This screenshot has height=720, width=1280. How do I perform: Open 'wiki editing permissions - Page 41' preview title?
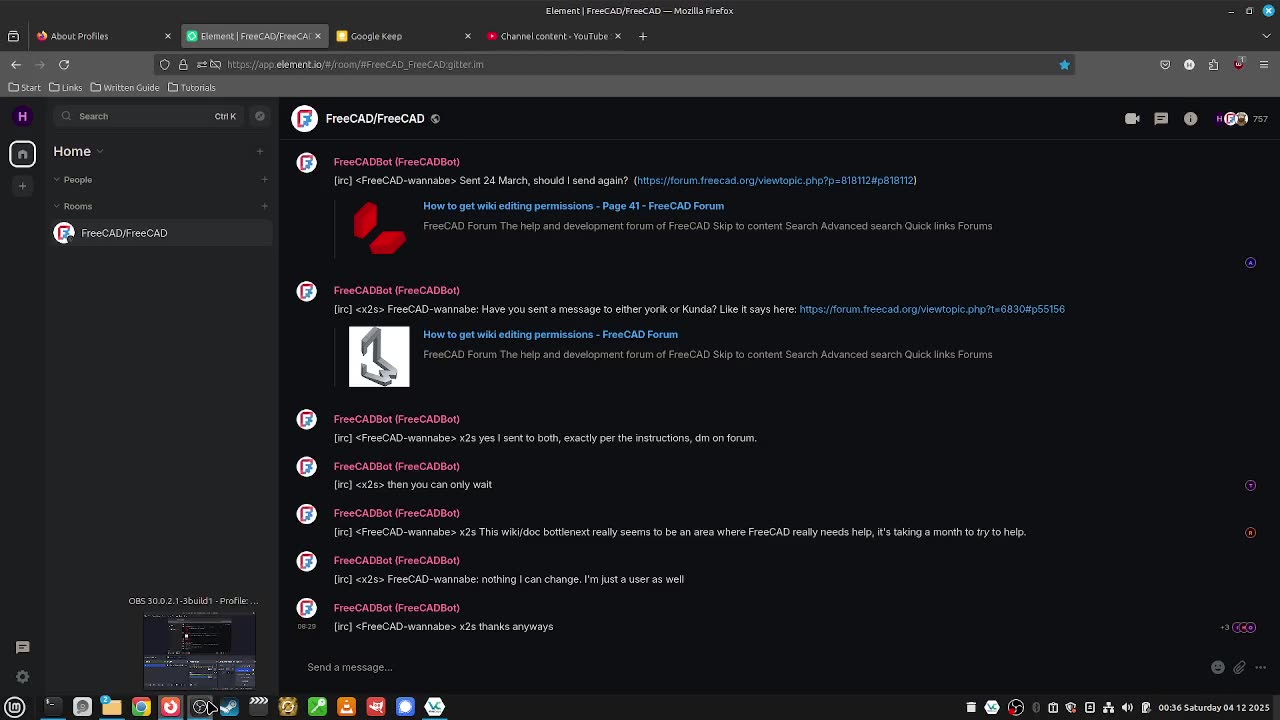point(573,206)
